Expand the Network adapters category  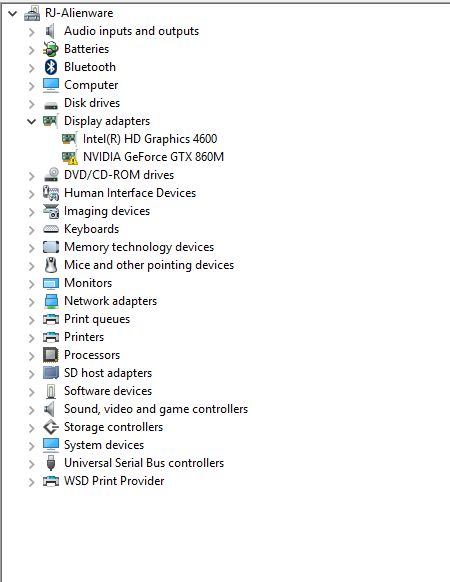tap(32, 302)
